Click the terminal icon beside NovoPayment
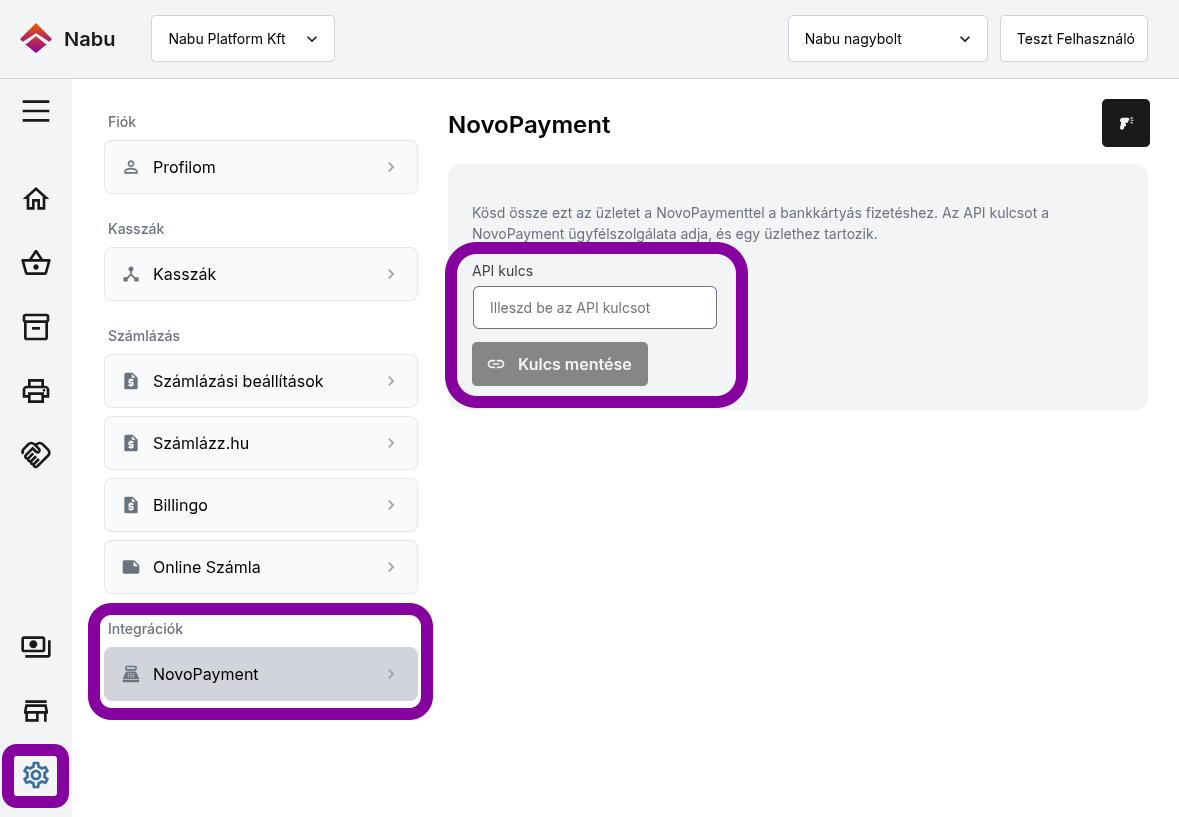1179x817 pixels. tap(131, 674)
